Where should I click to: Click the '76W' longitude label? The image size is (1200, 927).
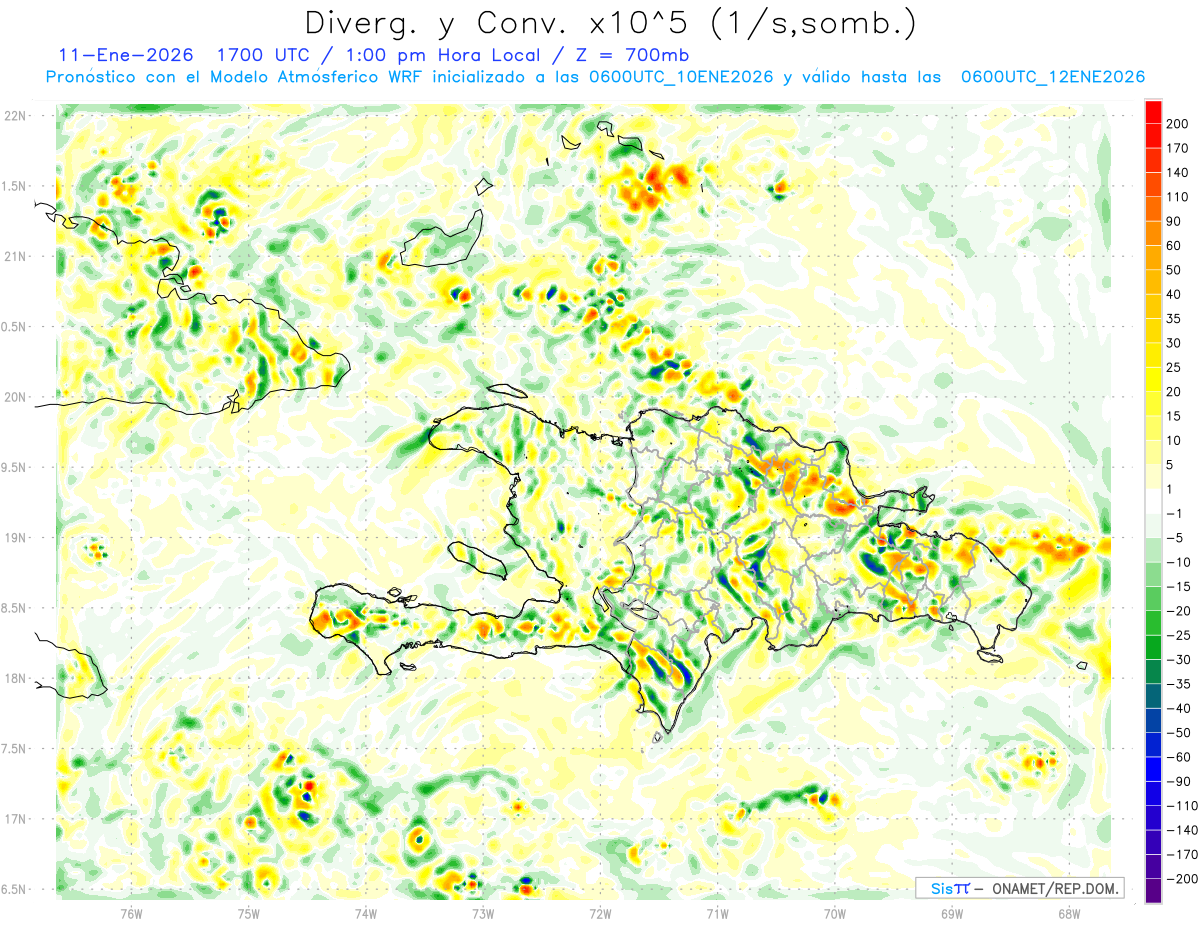(131, 913)
